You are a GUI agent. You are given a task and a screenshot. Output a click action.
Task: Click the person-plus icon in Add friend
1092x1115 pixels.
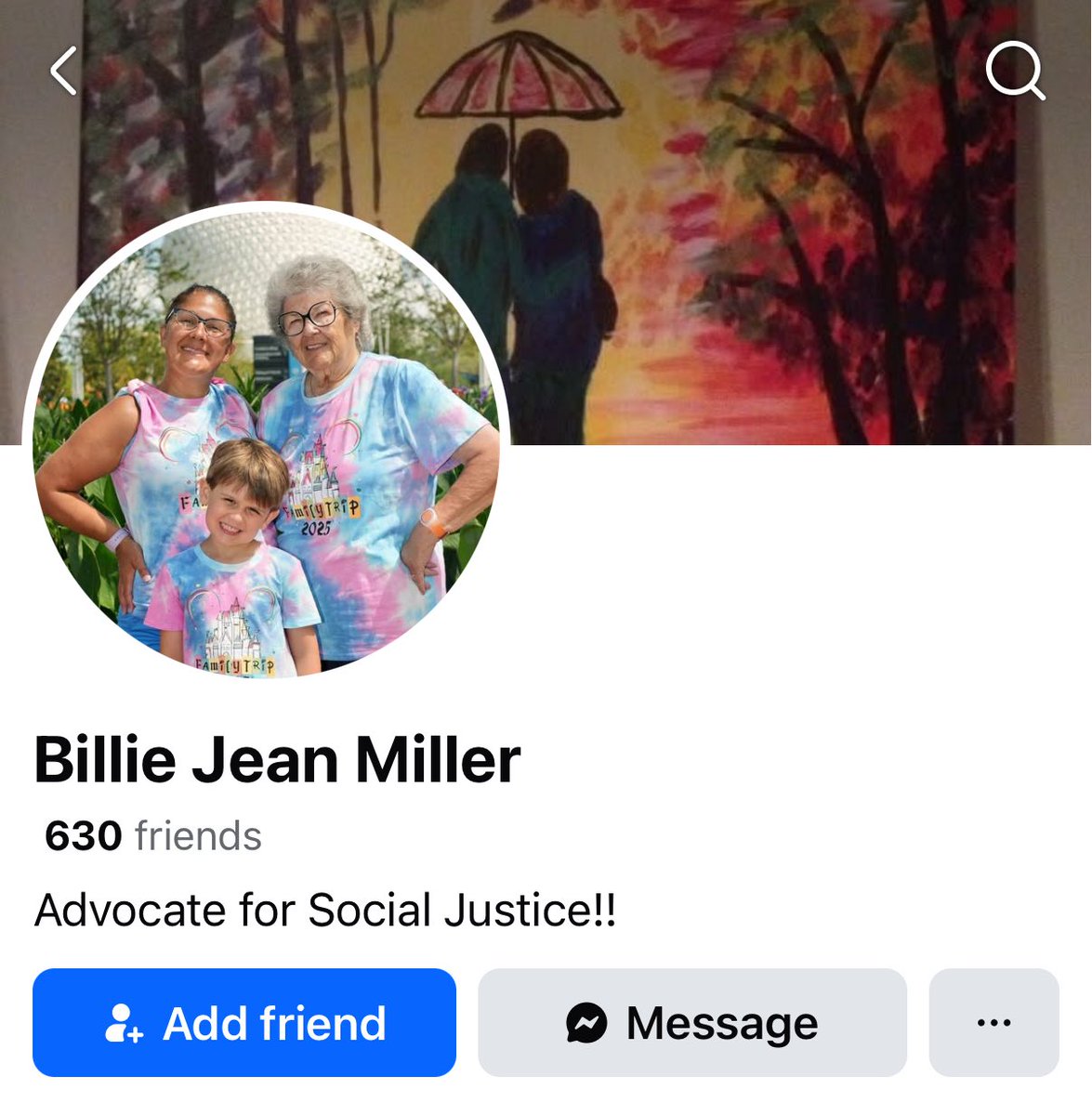coord(124,1023)
